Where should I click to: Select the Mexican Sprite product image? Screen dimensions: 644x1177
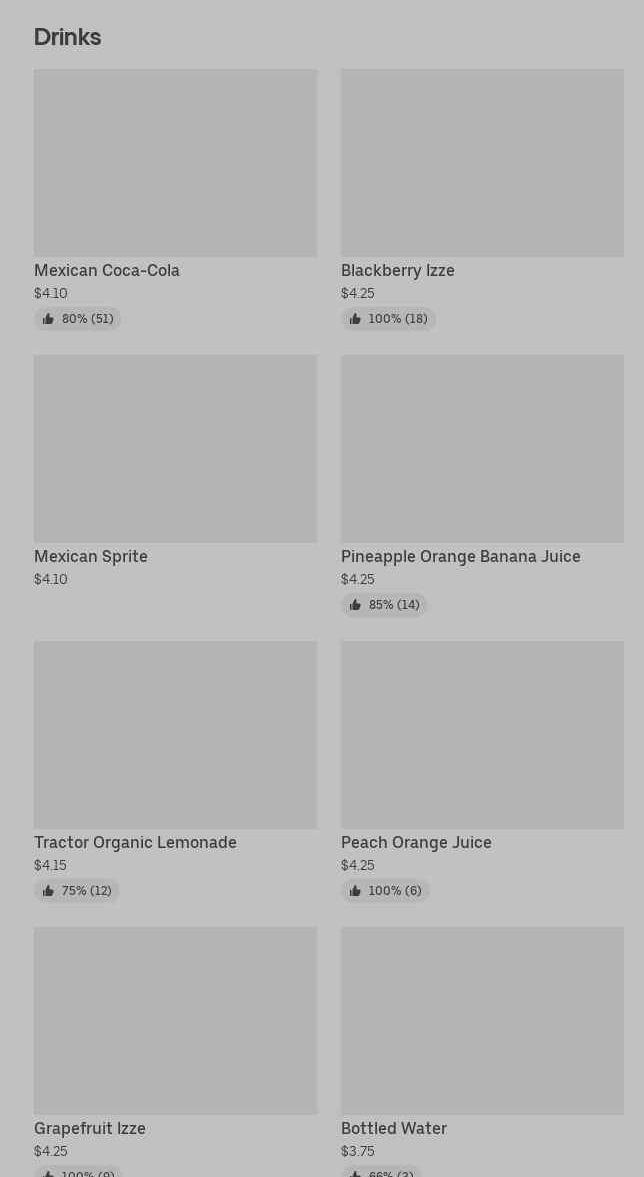tap(175, 449)
